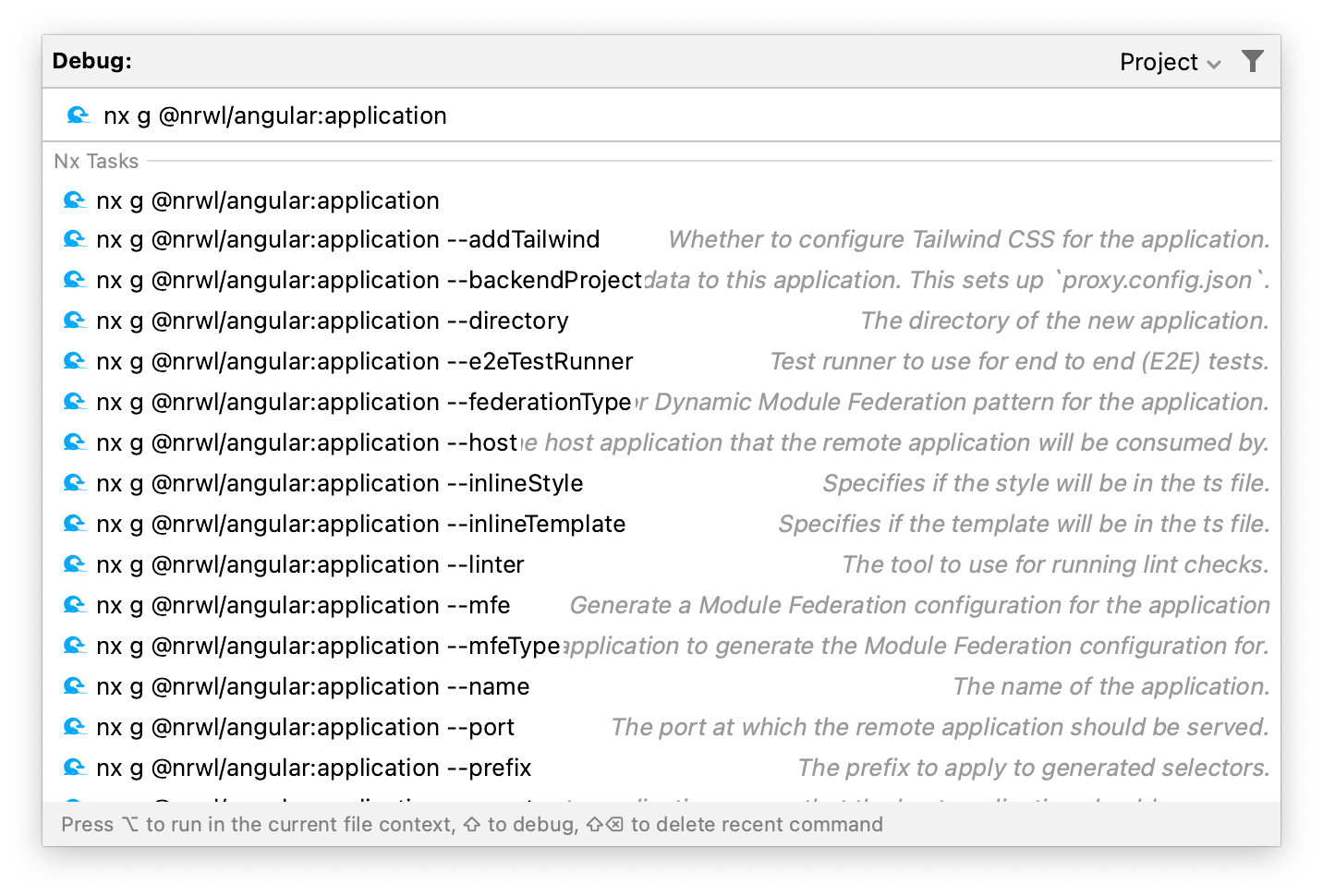Click Nx icon on the --backendProject row
The height and width of the screenshot is (896, 1323).
(x=75, y=280)
